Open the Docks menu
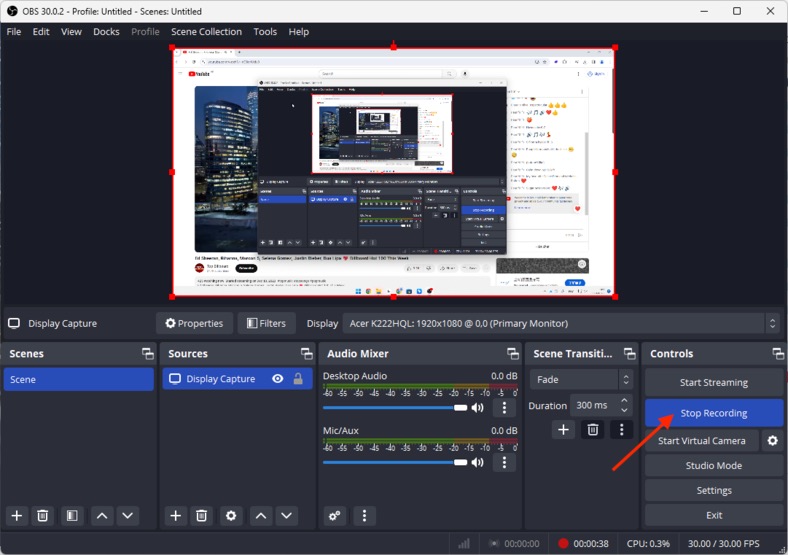This screenshot has height=555, width=788. 106,32
